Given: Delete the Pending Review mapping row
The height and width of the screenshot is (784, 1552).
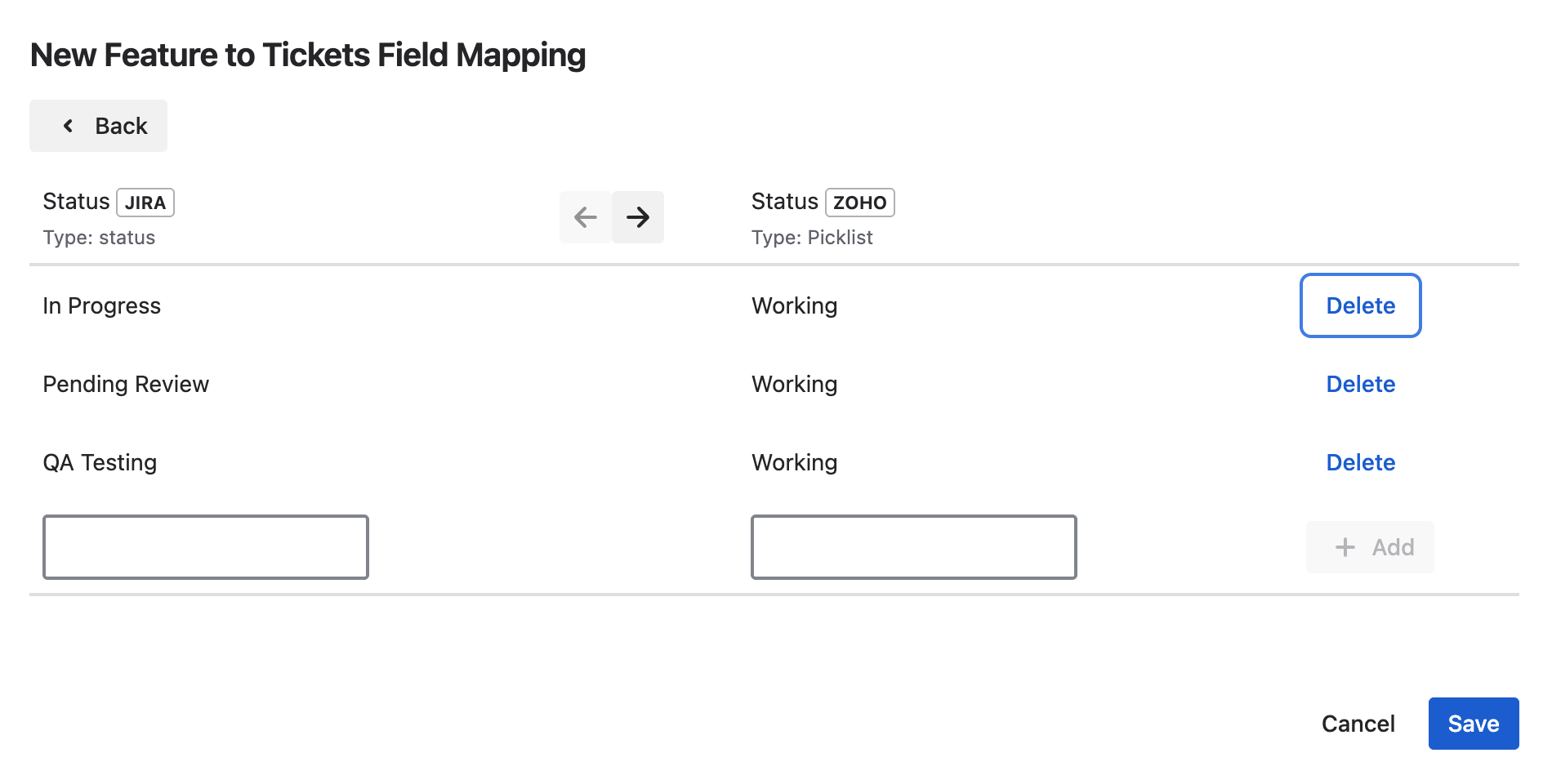Looking at the screenshot, I should [1360, 384].
